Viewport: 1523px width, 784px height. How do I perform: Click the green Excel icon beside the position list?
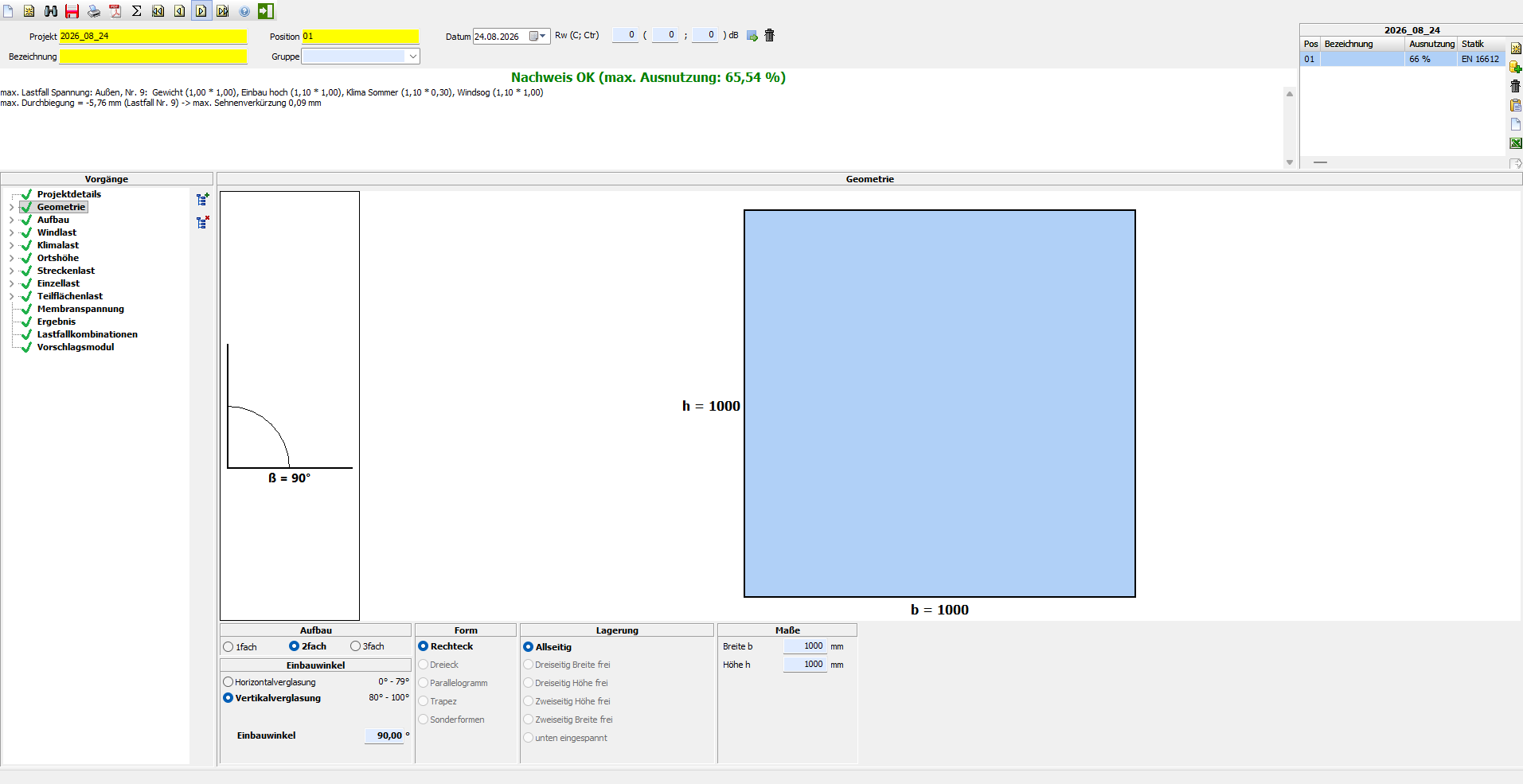point(1516,143)
